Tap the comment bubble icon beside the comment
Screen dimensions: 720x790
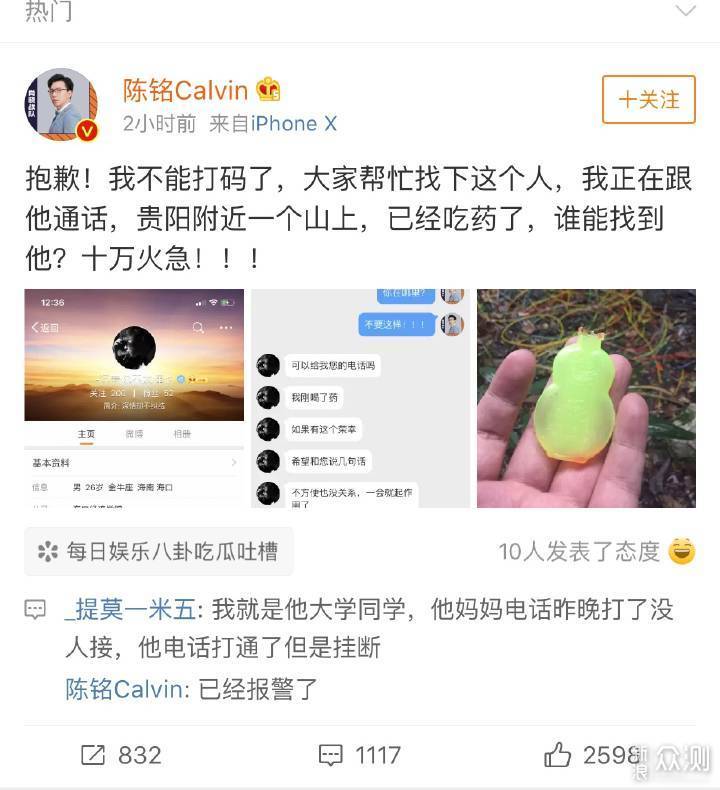[35, 610]
